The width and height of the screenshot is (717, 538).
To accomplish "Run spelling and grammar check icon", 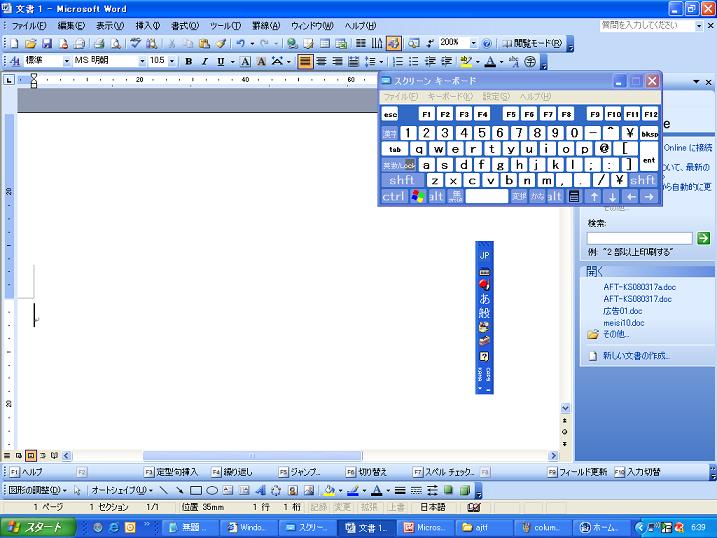I will (x=135, y=43).
